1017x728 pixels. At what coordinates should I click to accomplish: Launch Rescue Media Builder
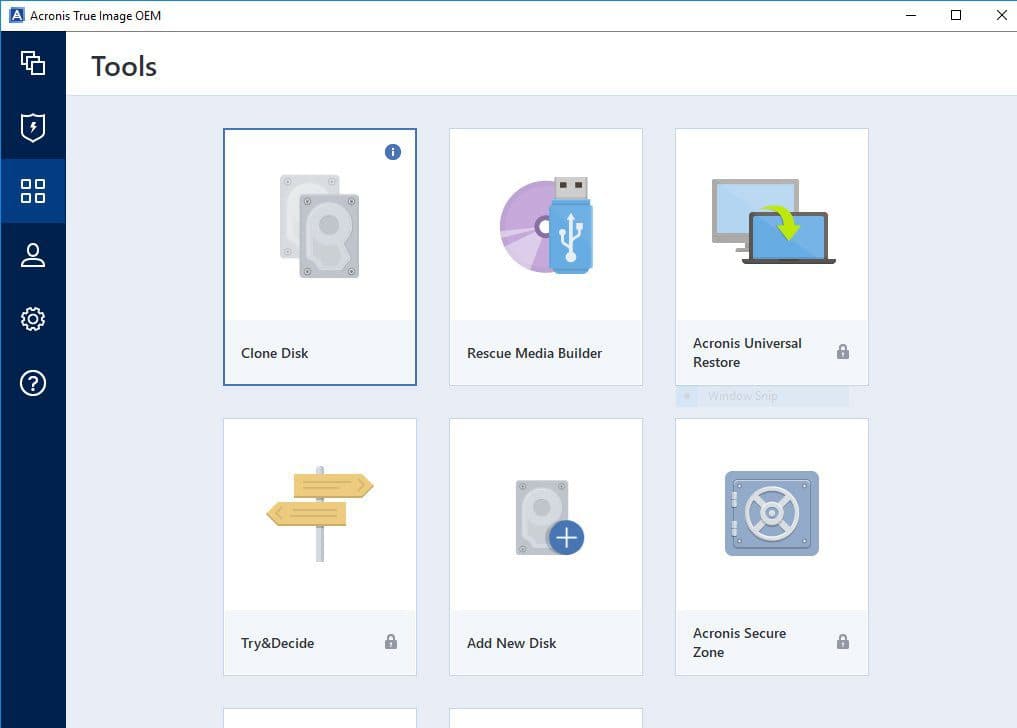(545, 255)
